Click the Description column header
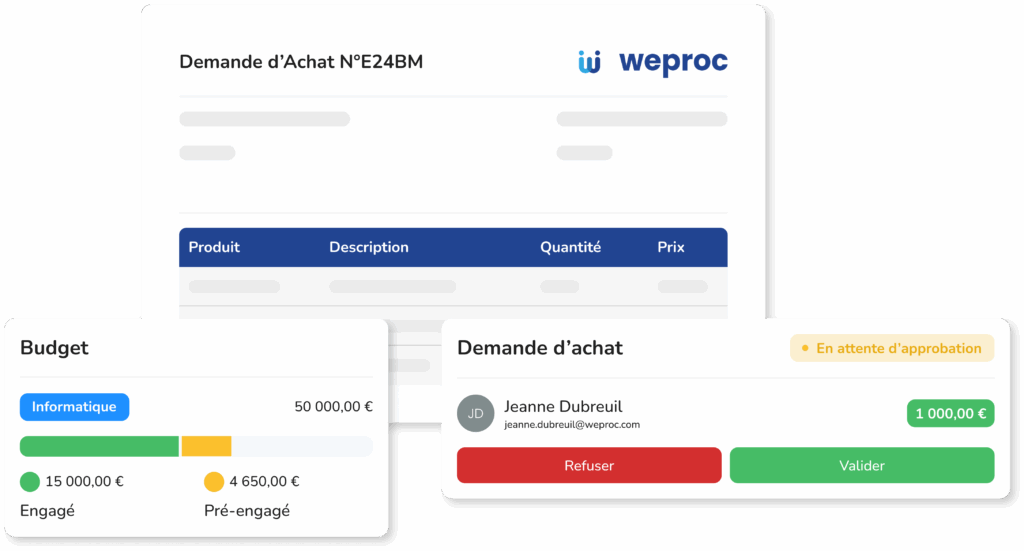Image resolution: width=1024 pixels, height=551 pixels. [369, 247]
